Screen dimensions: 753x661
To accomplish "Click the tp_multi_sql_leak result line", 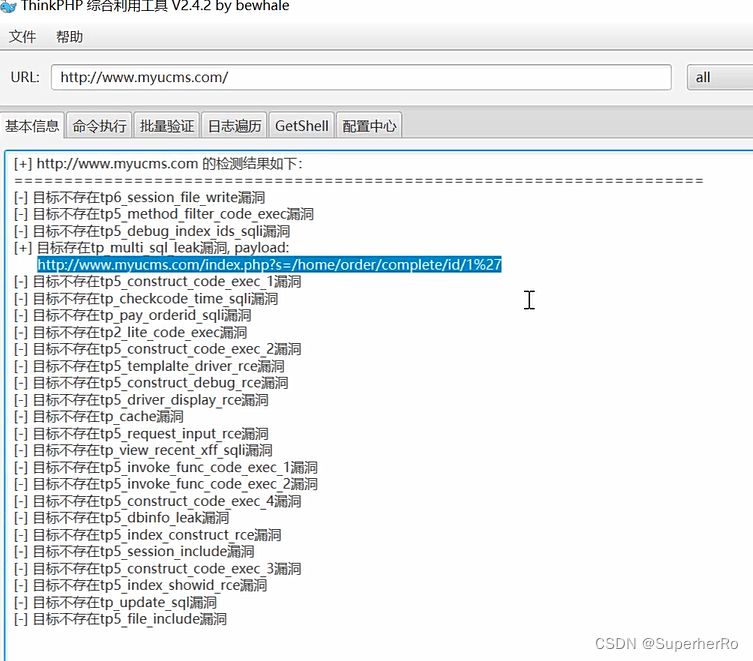I will click(x=152, y=248).
